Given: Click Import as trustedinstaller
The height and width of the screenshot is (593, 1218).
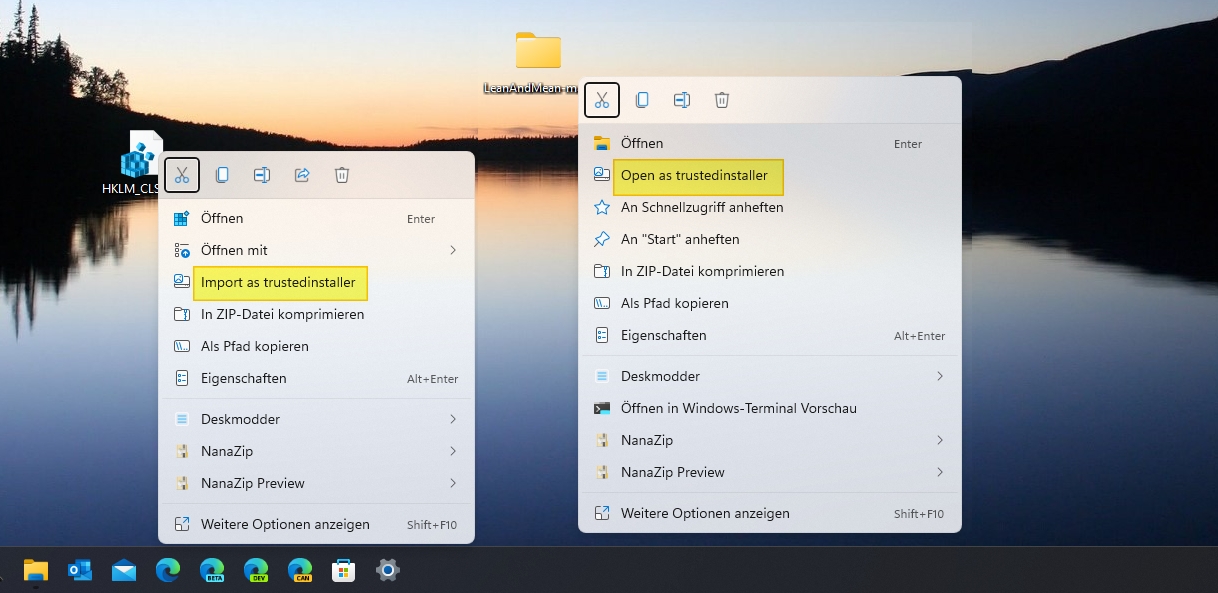Looking at the screenshot, I should [x=316, y=283].
